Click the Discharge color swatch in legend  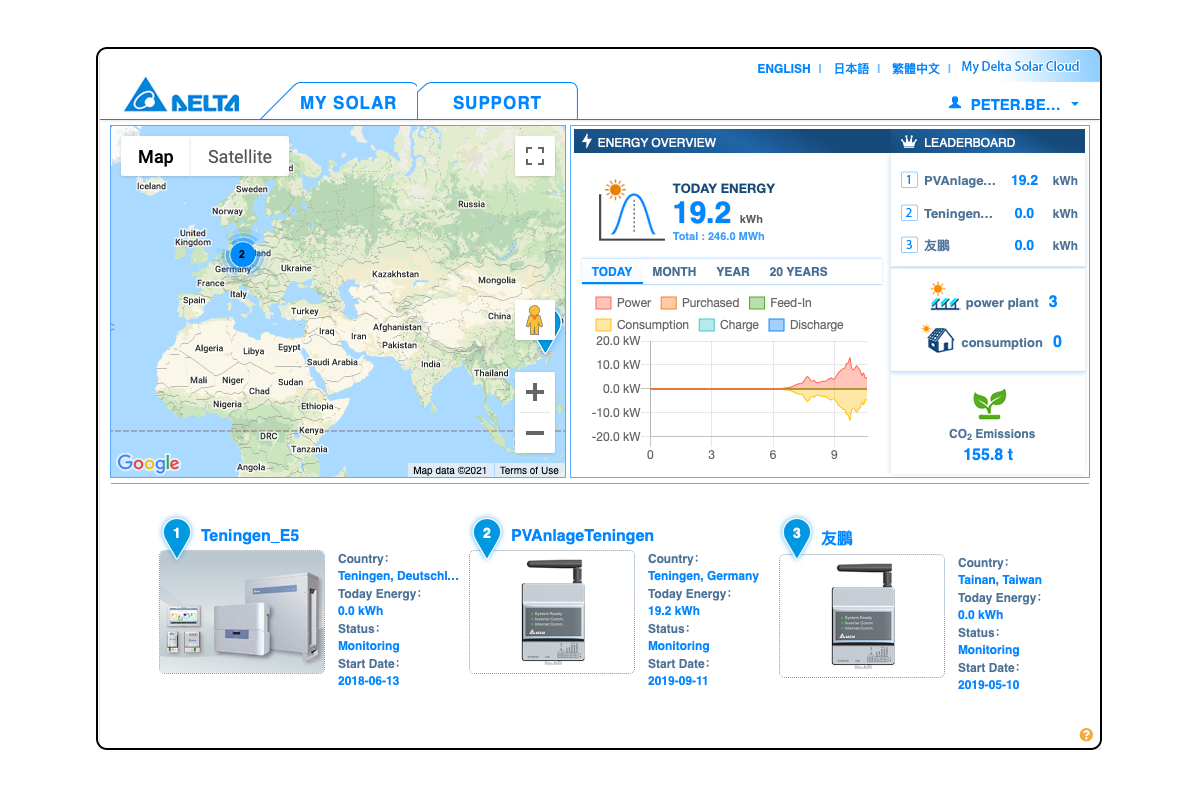(777, 325)
